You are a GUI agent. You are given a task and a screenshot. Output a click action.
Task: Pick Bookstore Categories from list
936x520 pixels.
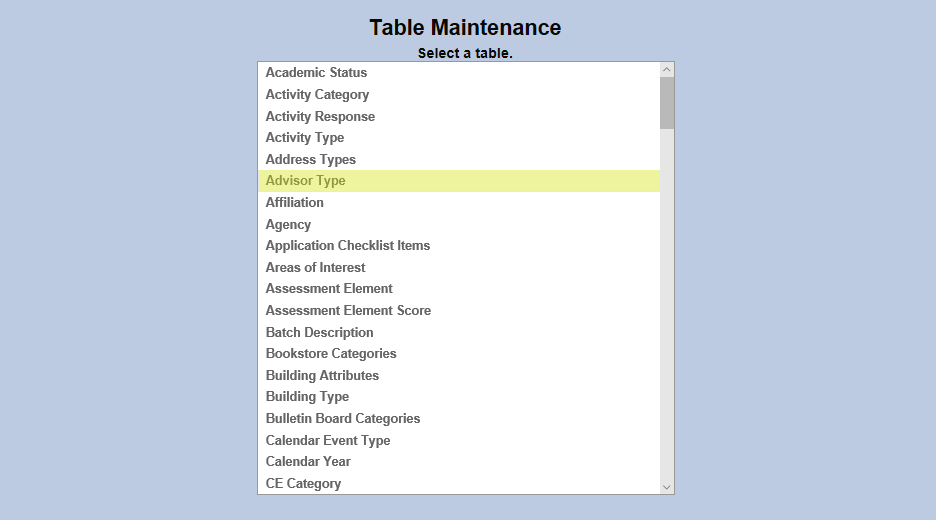pos(331,354)
